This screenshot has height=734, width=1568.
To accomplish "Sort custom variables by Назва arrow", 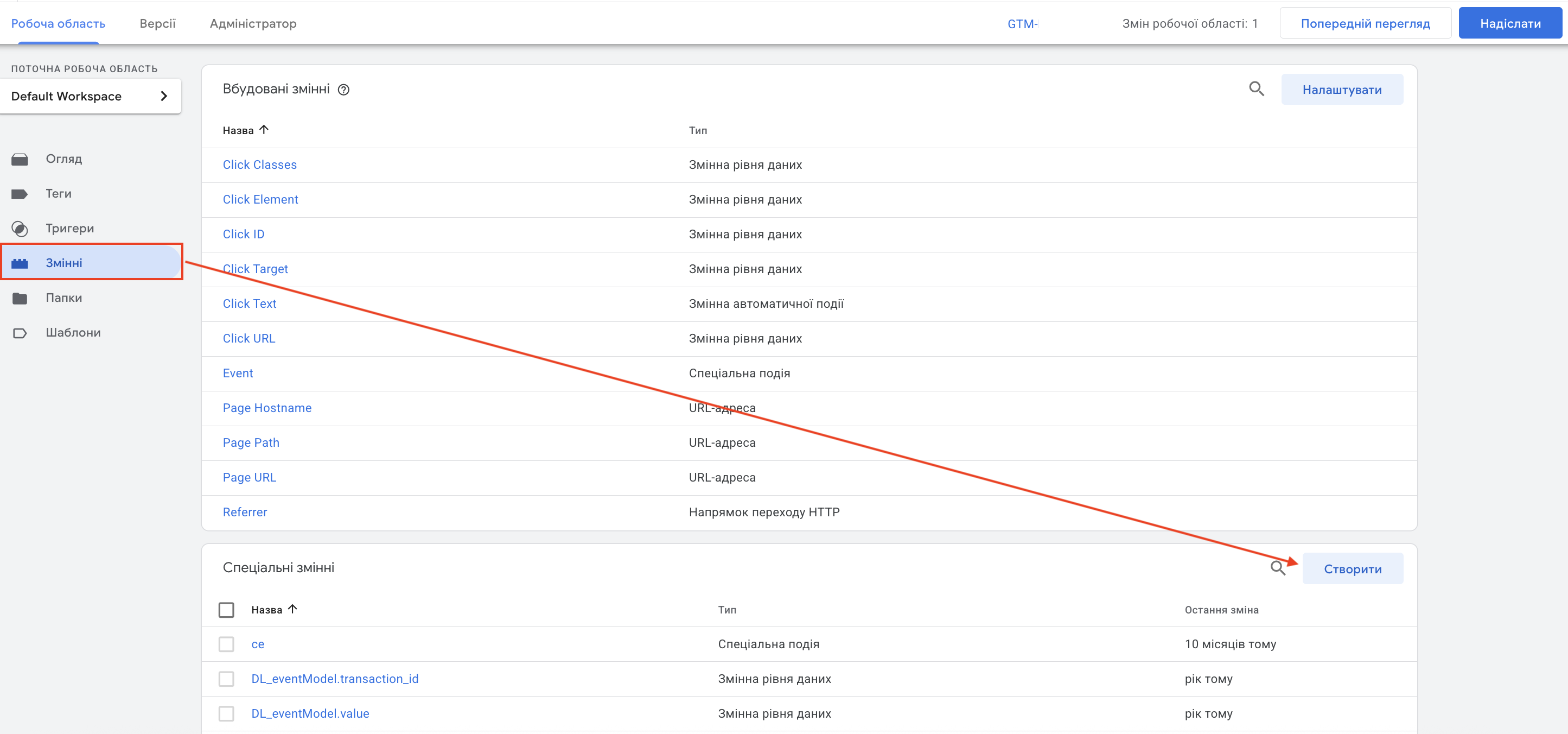I will pos(292,609).
